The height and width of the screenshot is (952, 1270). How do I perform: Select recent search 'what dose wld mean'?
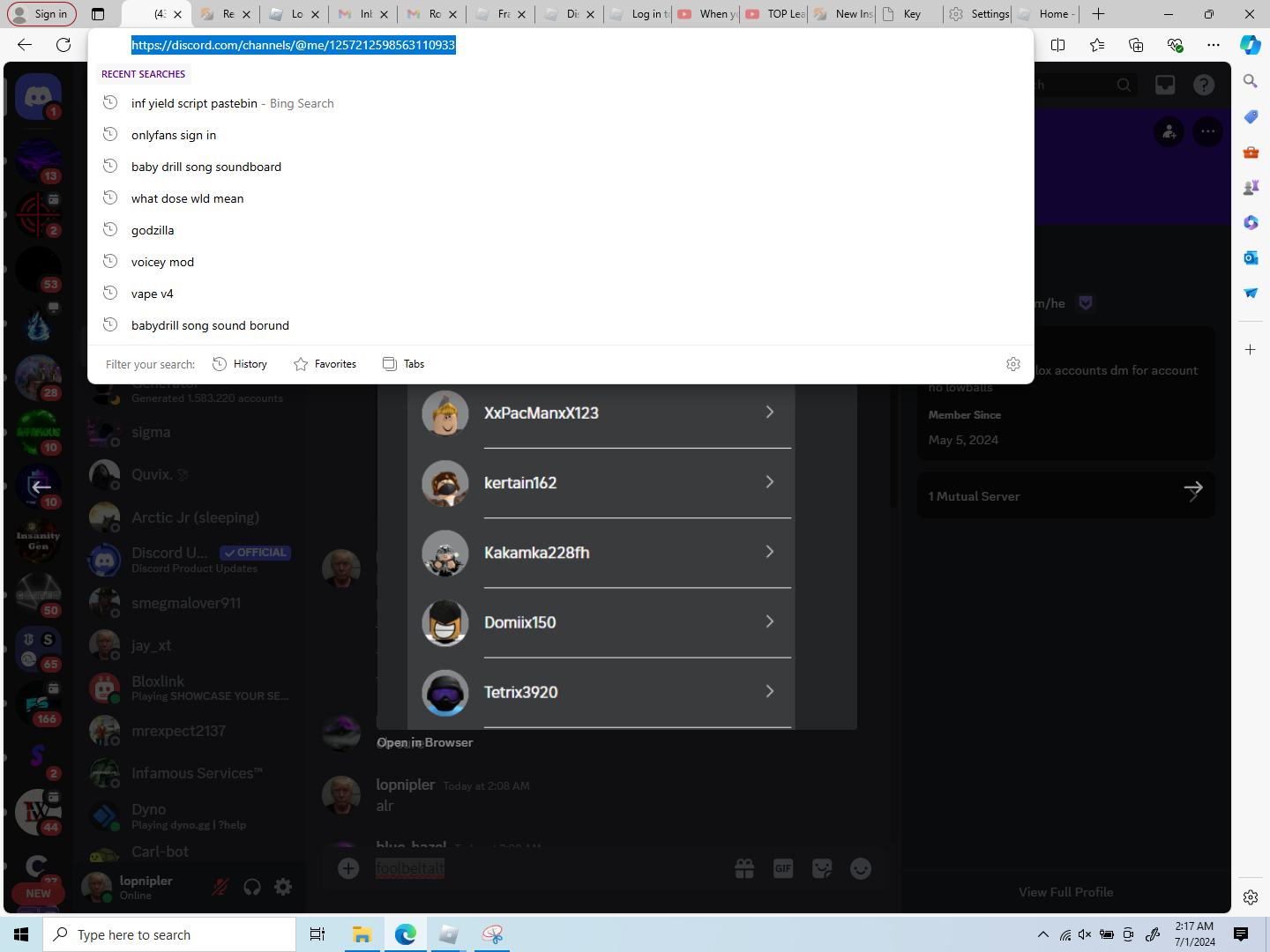(561, 198)
